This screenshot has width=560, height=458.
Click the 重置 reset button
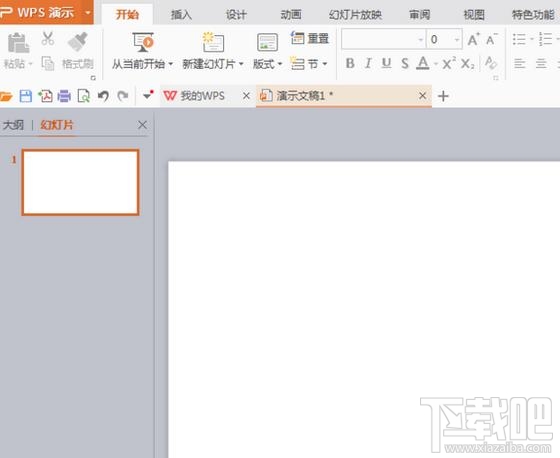[310, 38]
